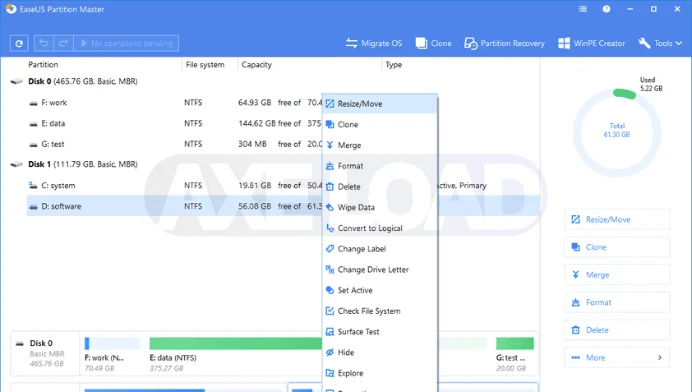Viewport: 692px width, 392px height.
Task: Click the Wipe Data eraser icon
Action: (x=330, y=207)
